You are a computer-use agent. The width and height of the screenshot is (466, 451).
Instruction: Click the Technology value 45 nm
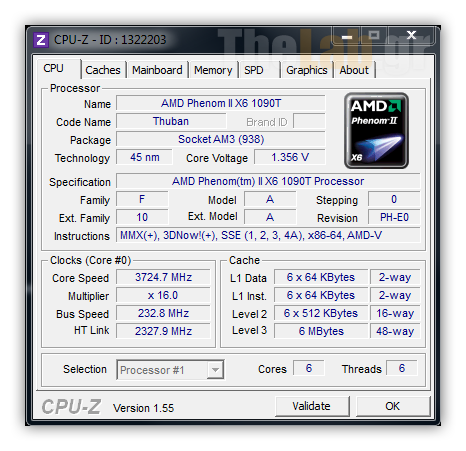tap(144, 157)
